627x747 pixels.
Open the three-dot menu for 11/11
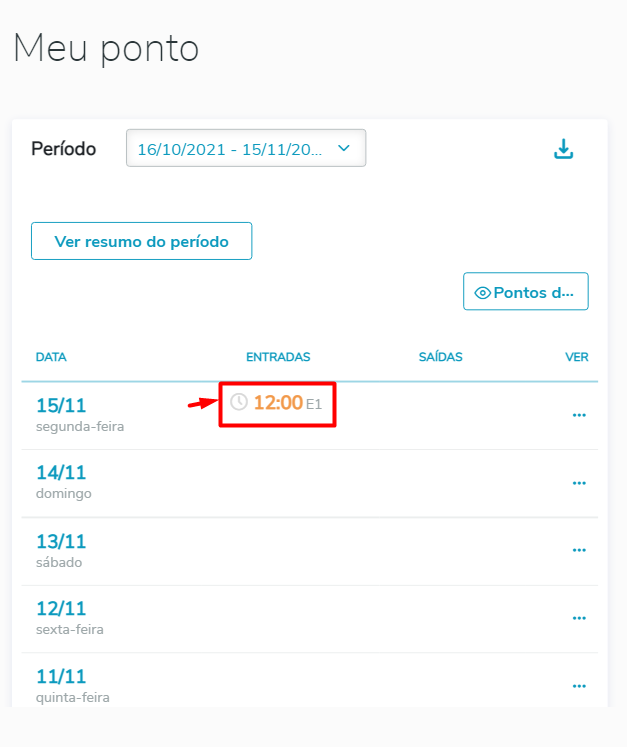[x=579, y=686]
